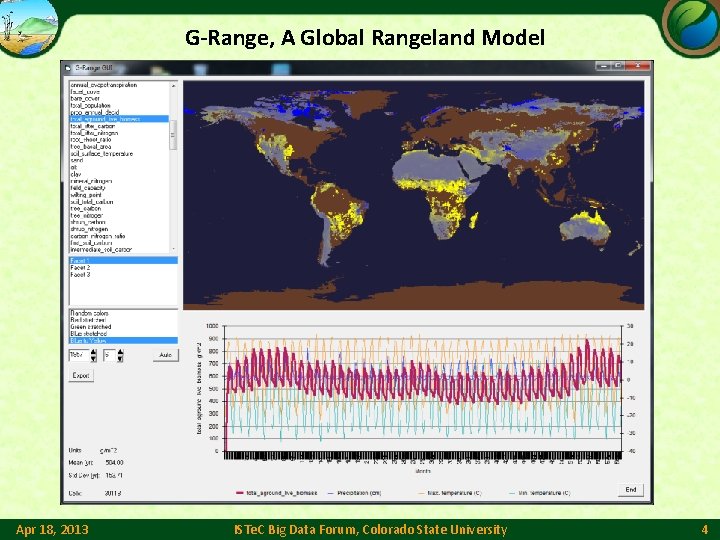Select Facet 2 in the facet list
Screen dimensions: 720x540
80,267
